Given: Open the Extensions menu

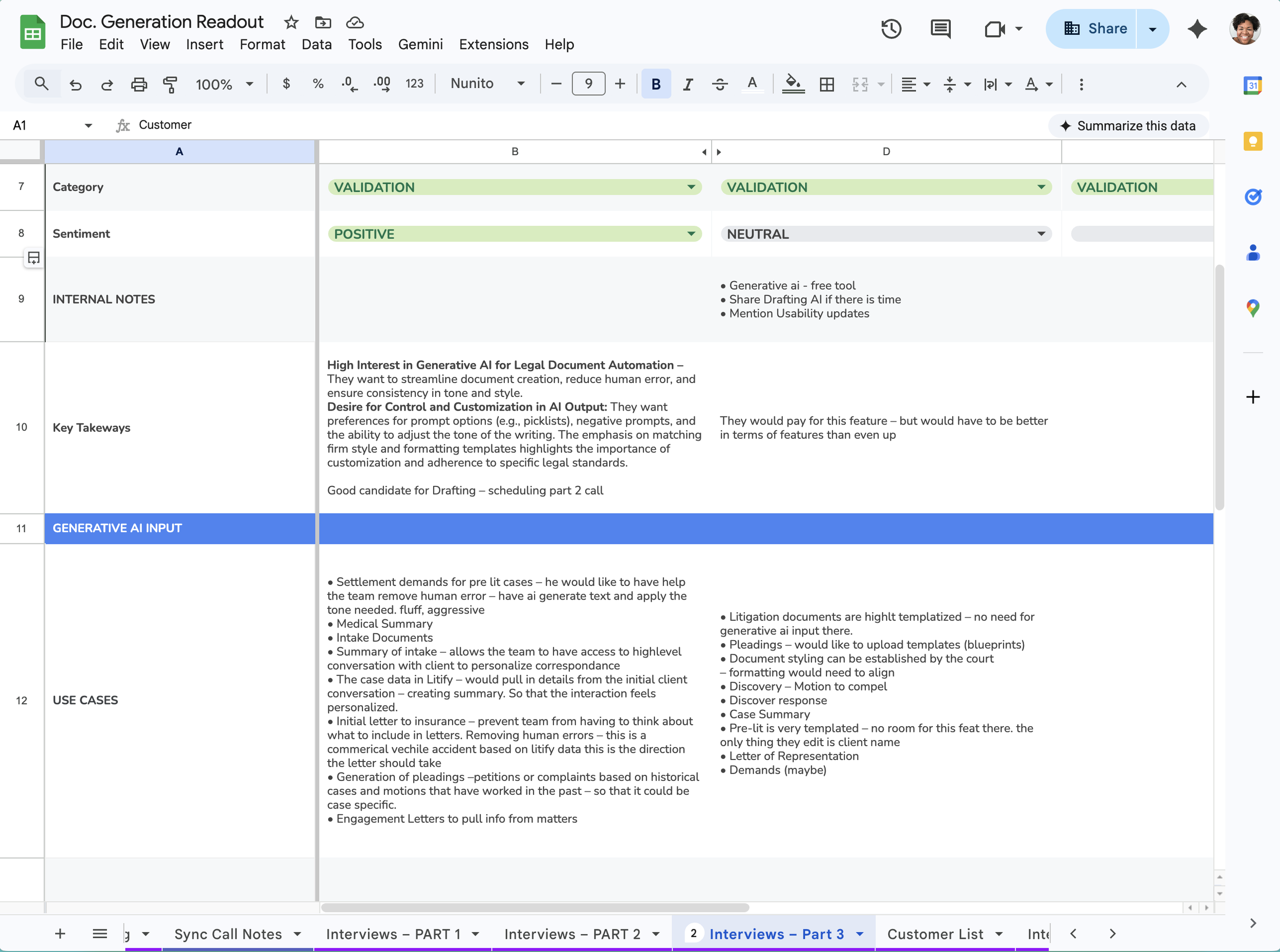Looking at the screenshot, I should click(x=494, y=45).
